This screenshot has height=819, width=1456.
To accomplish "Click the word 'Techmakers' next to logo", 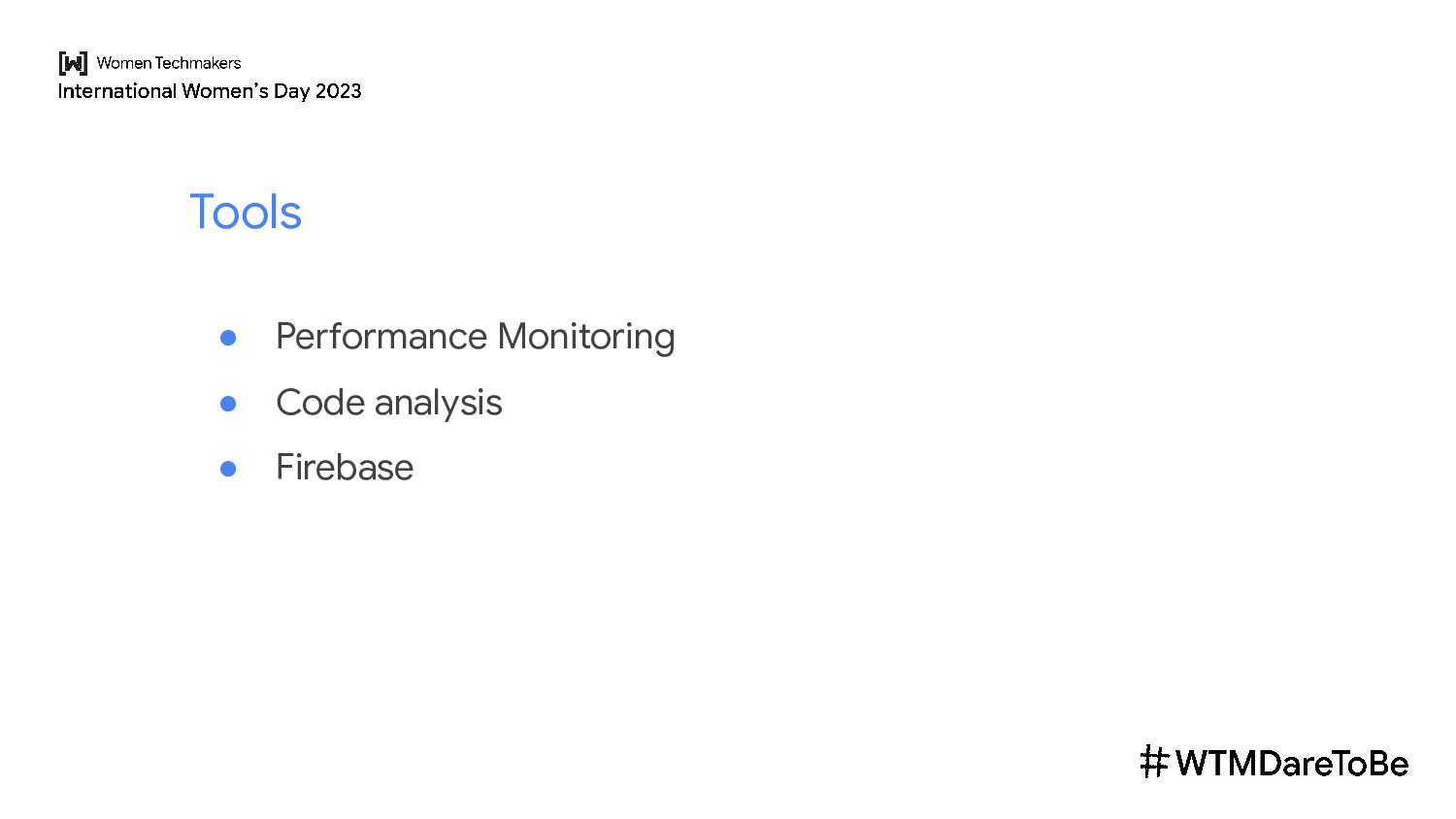I will tap(198, 63).
